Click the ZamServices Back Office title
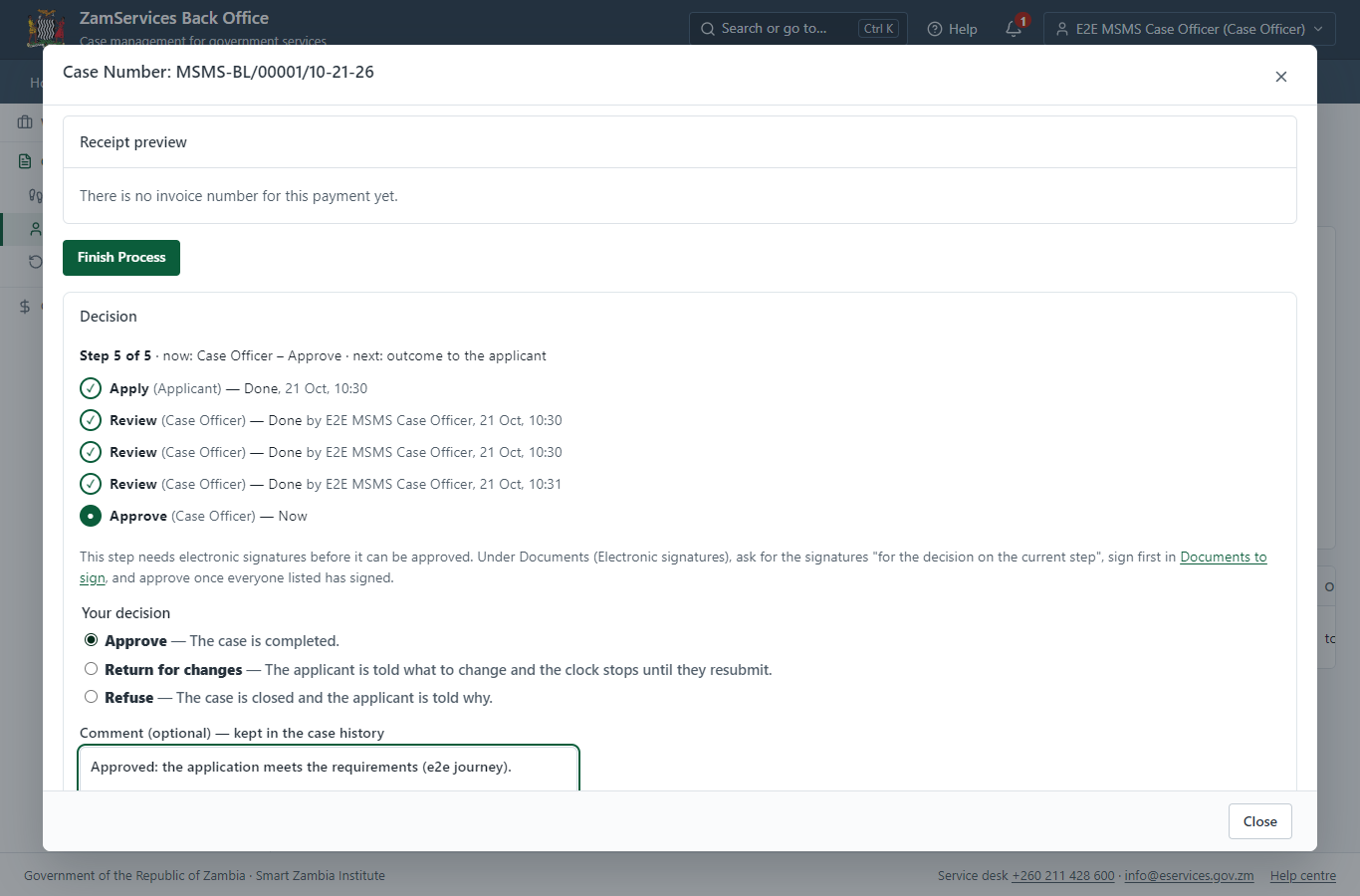 point(174,18)
